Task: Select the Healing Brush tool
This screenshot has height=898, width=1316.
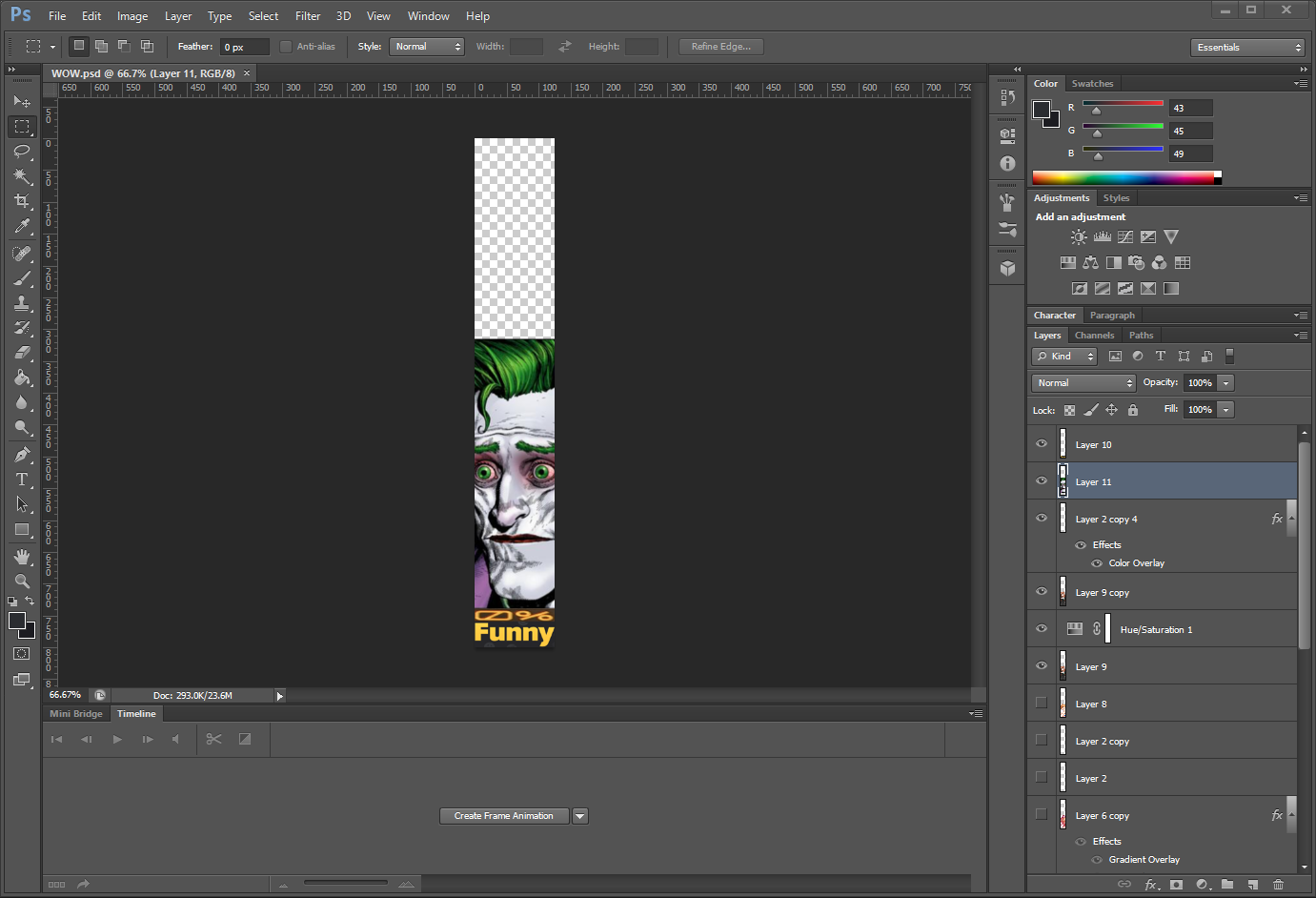Action: coord(22,254)
